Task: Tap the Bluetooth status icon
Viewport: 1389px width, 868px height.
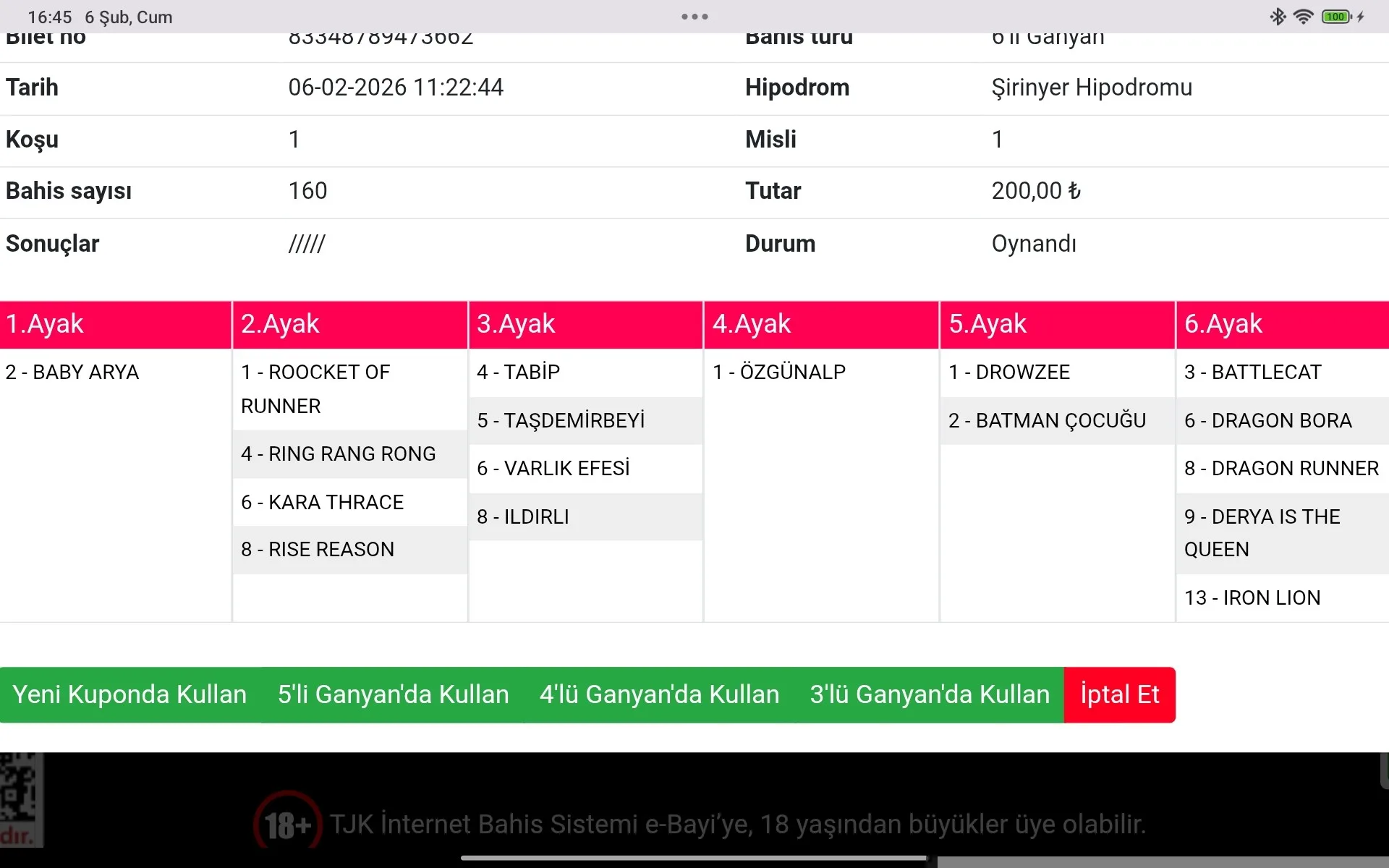Action: [1278, 17]
